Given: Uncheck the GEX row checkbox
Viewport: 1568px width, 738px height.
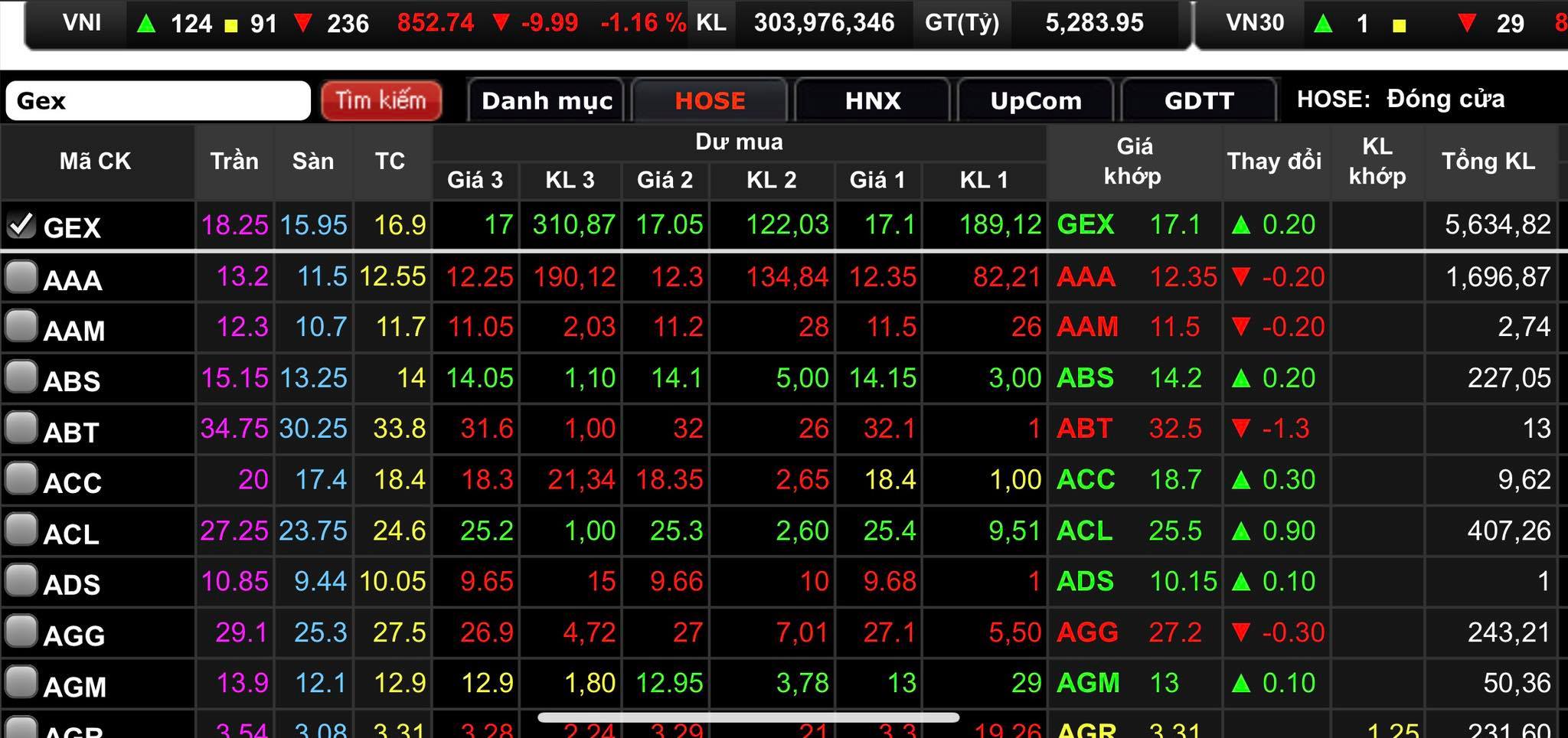Looking at the screenshot, I should coord(21,225).
